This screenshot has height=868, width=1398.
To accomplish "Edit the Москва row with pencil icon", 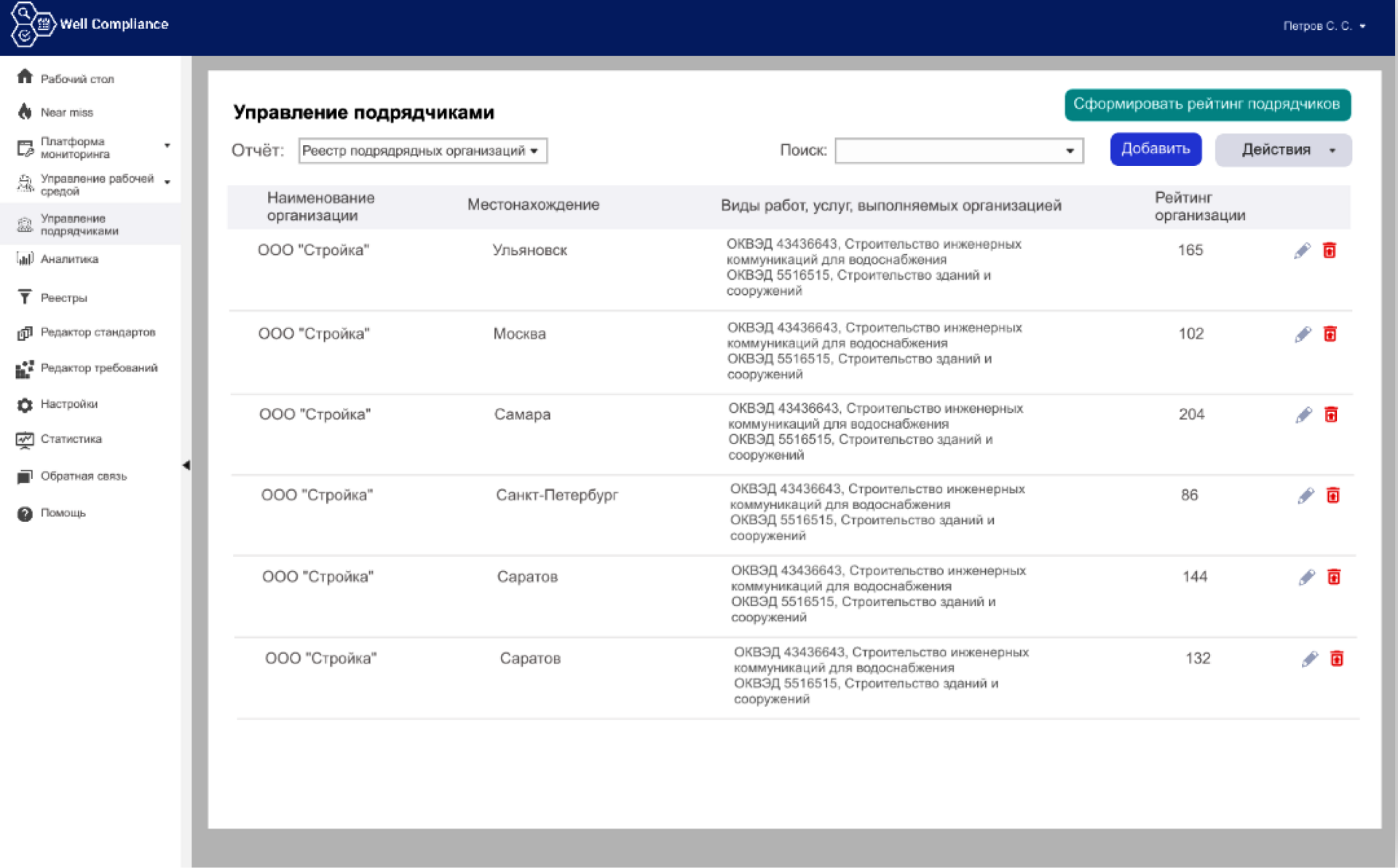I will click(1303, 334).
